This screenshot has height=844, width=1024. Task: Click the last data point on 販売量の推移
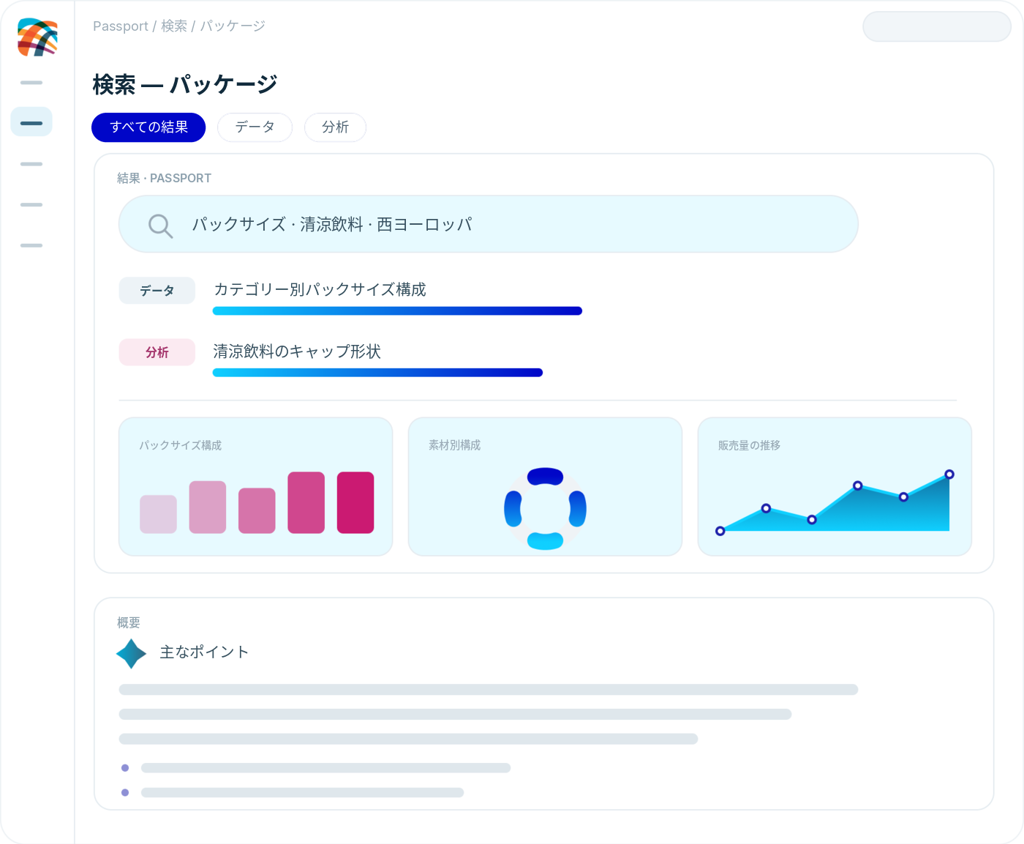[950, 474]
